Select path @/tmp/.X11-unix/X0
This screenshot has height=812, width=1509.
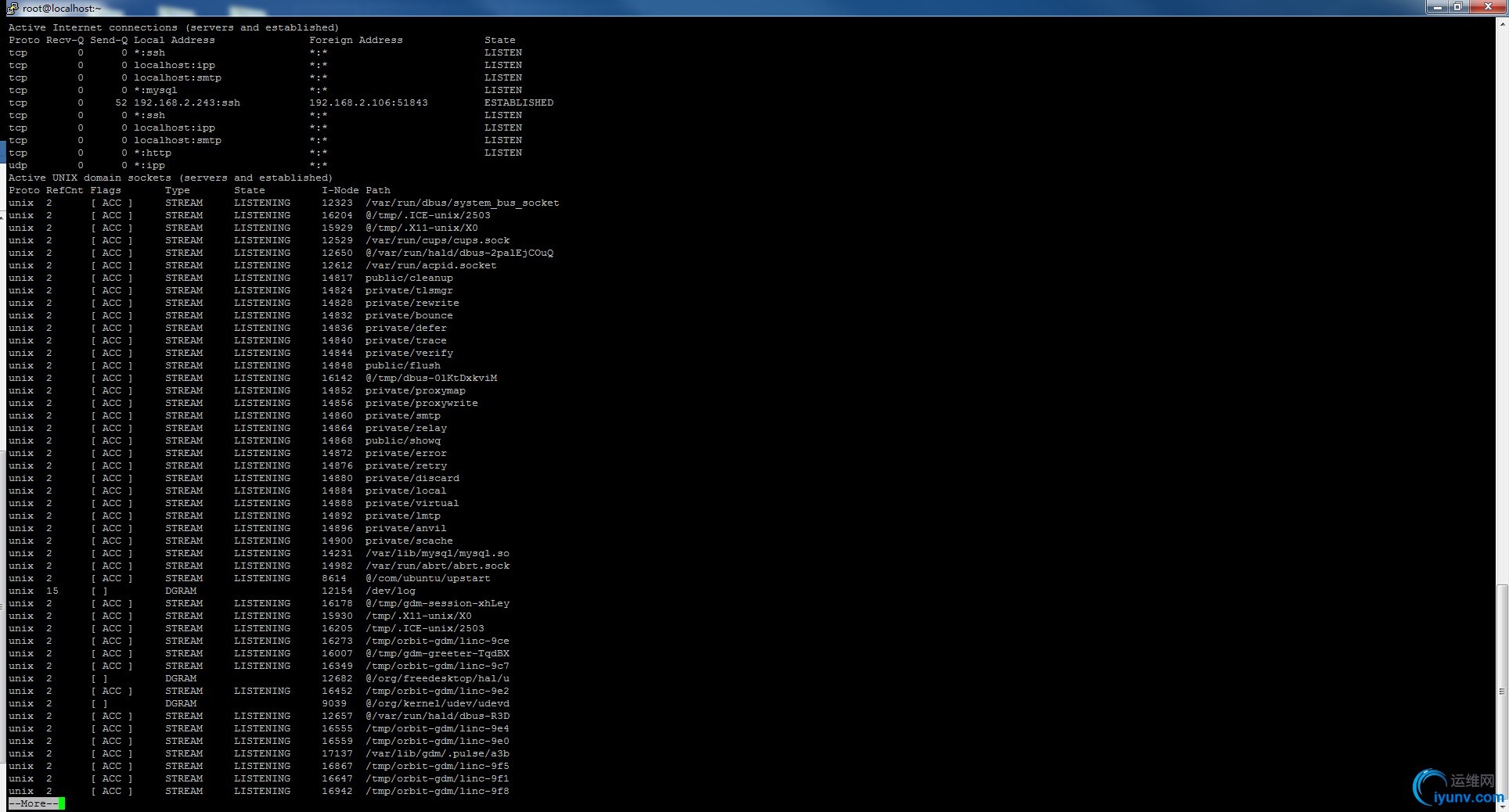422,228
